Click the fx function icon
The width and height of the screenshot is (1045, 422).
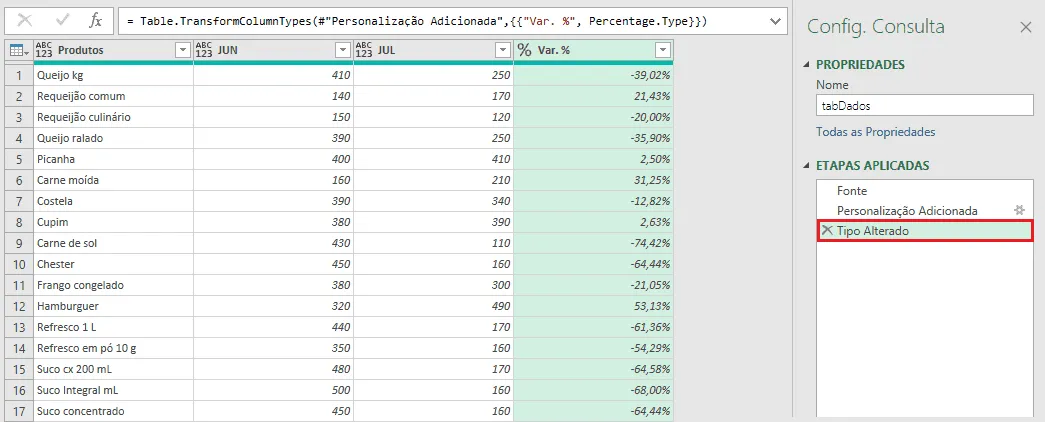(x=96, y=21)
